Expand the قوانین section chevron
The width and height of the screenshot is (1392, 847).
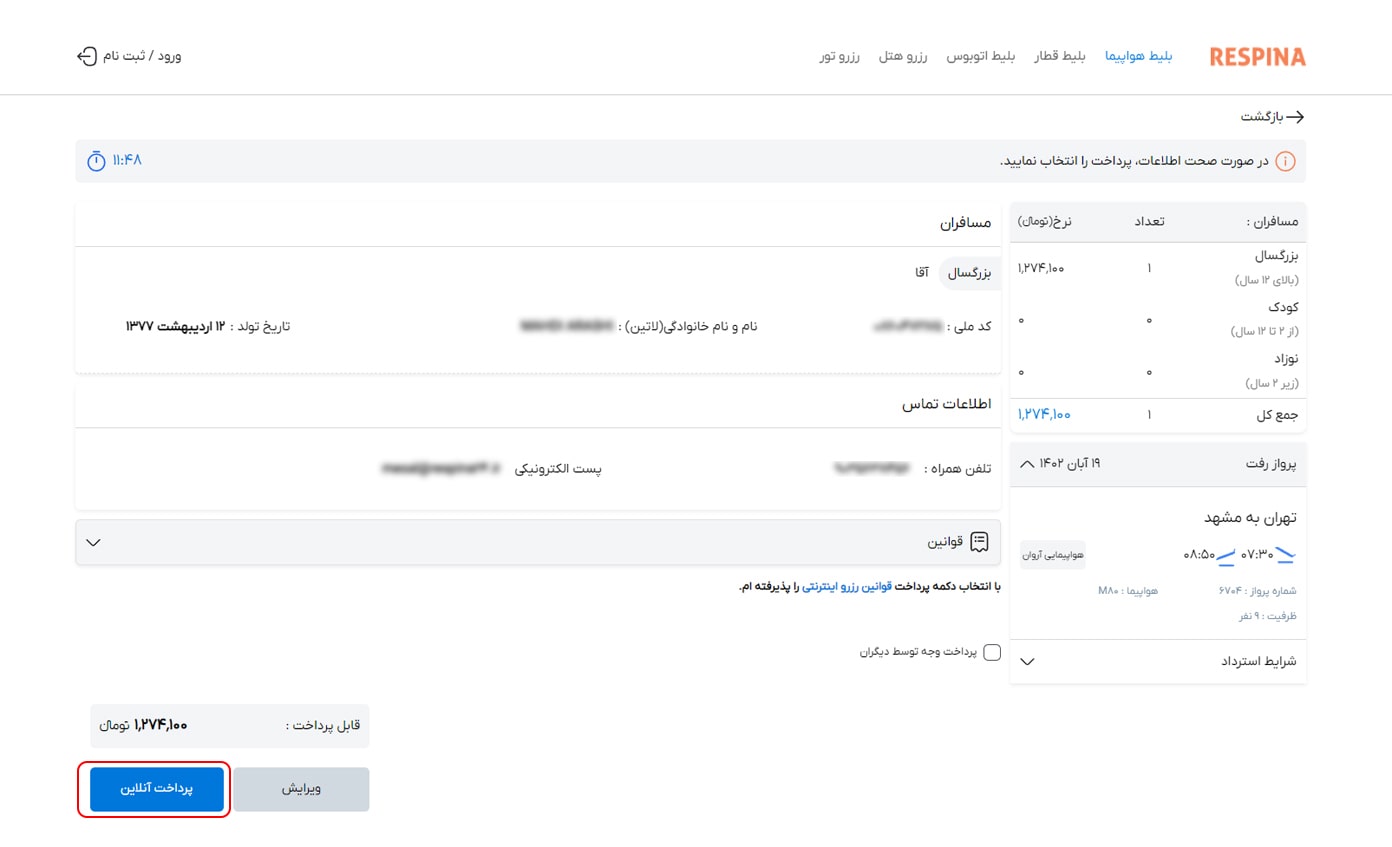pos(93,542)
